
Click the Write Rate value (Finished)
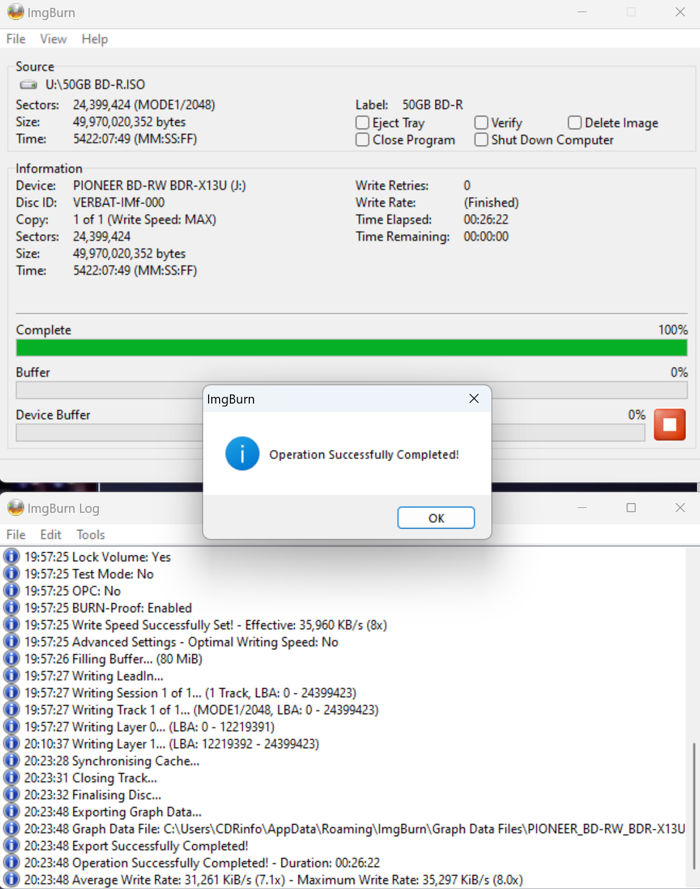(491, 202)
